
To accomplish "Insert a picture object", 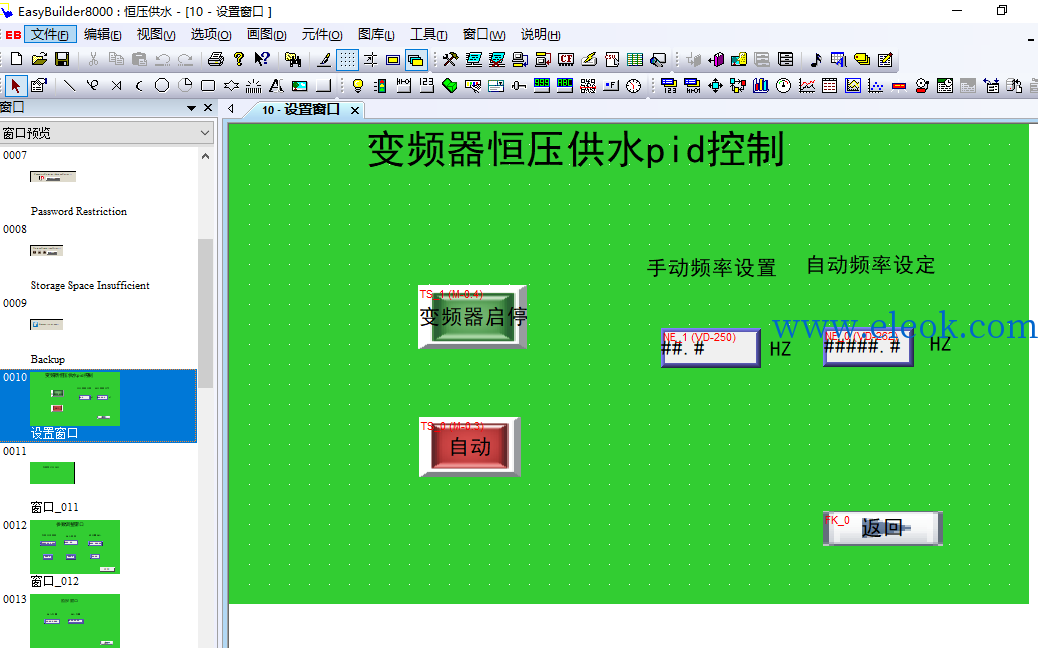I will (300, 85).
